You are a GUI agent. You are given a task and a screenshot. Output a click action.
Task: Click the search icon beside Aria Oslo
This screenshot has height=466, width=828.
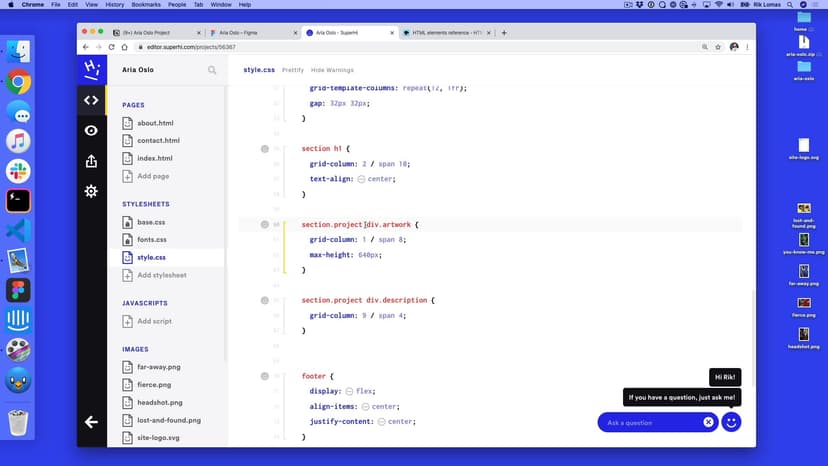click(x=212, y=70)
